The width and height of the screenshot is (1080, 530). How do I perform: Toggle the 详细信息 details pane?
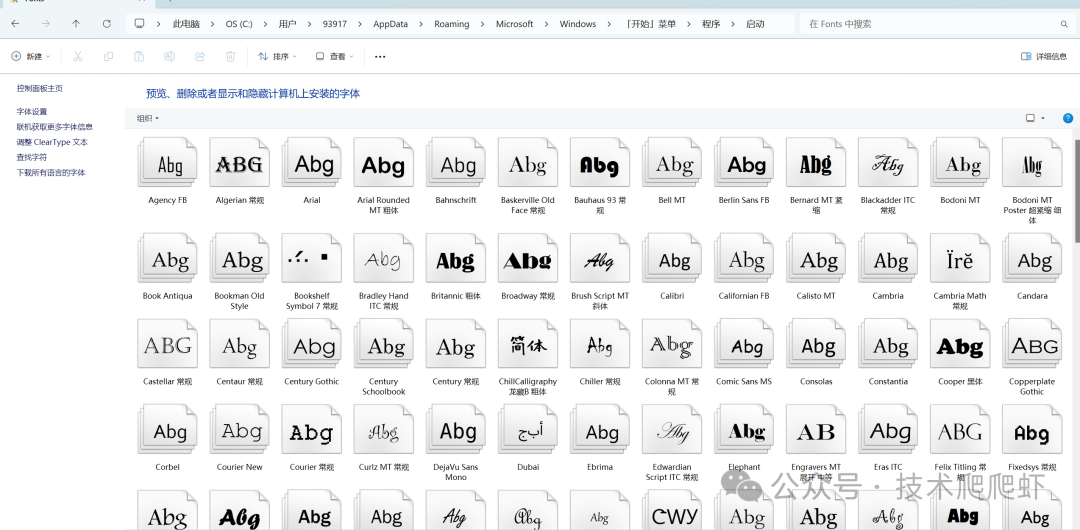(1043, 57)
